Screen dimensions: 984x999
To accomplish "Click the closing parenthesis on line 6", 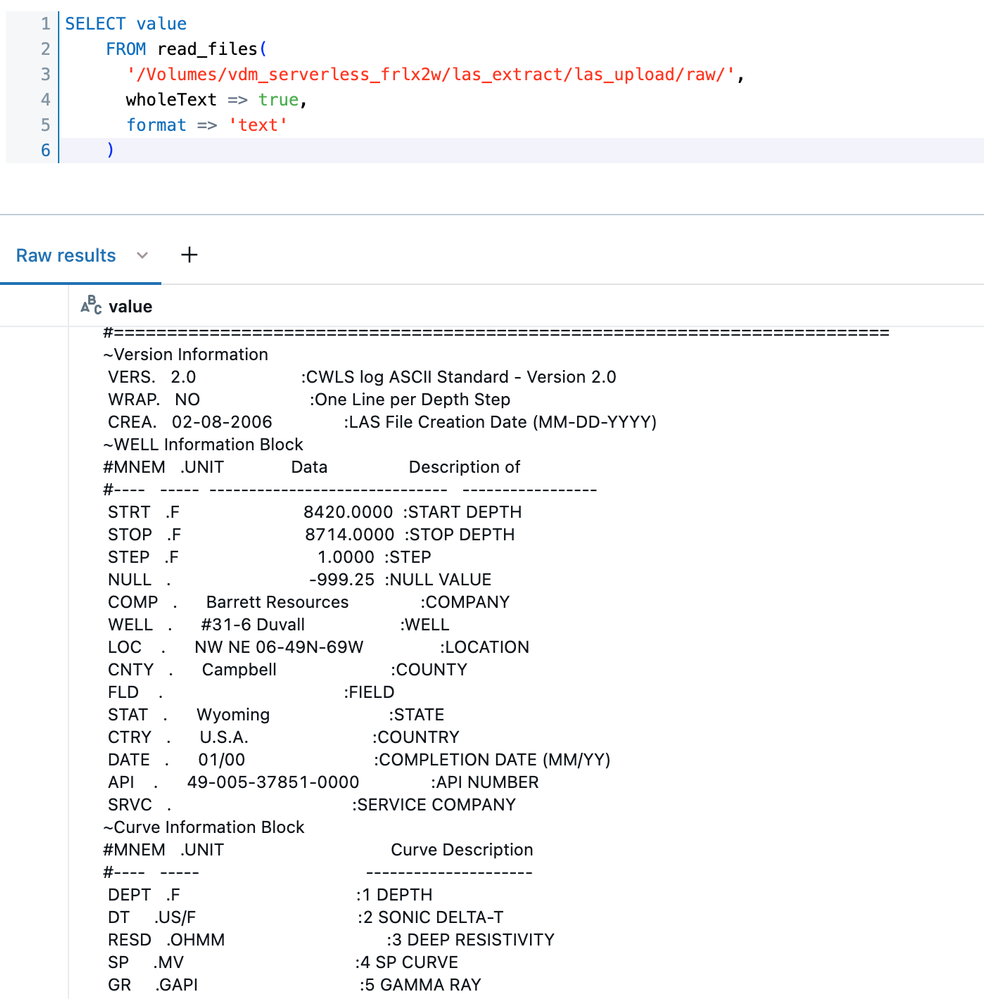I will tap(110, 150).
